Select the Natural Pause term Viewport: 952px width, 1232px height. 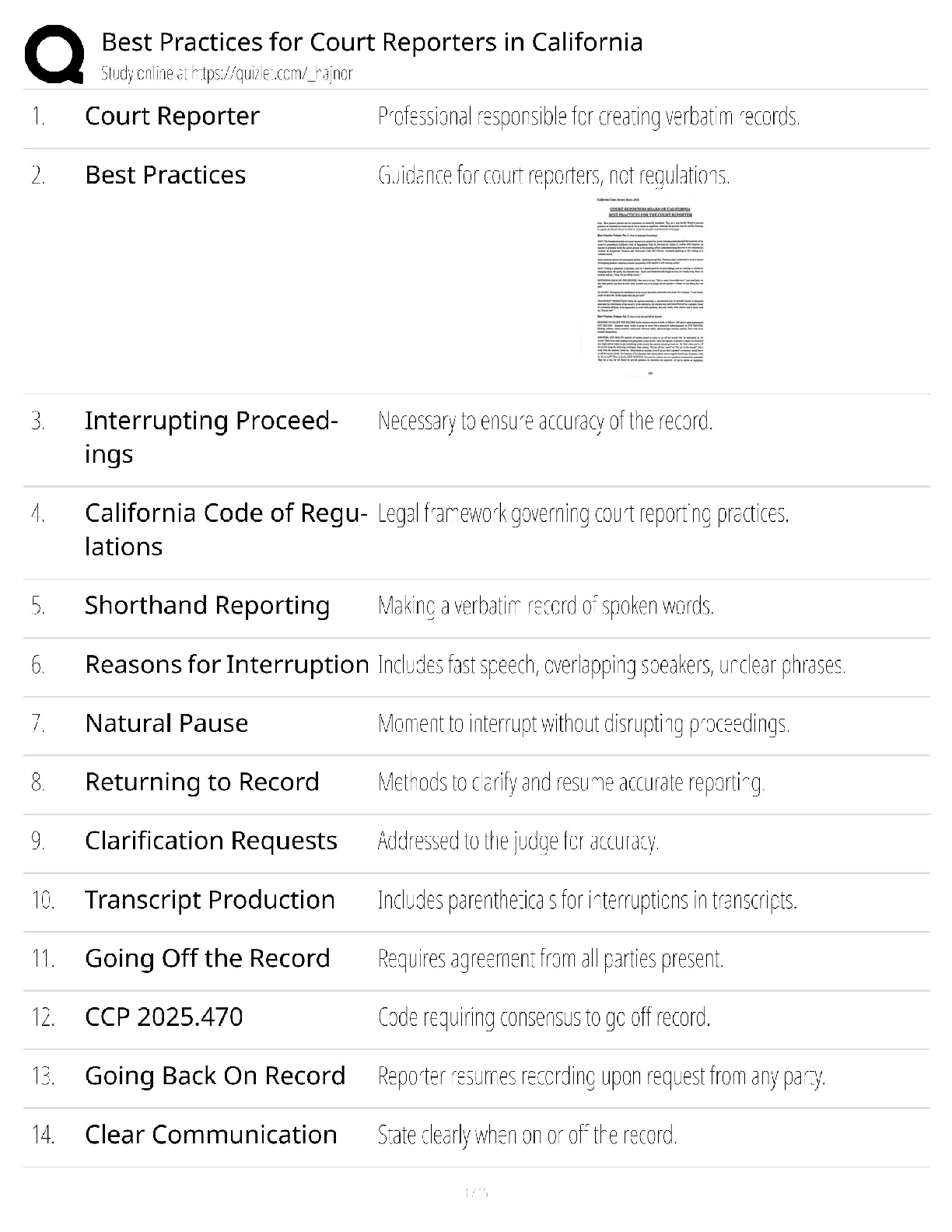[x=166, y=724]
